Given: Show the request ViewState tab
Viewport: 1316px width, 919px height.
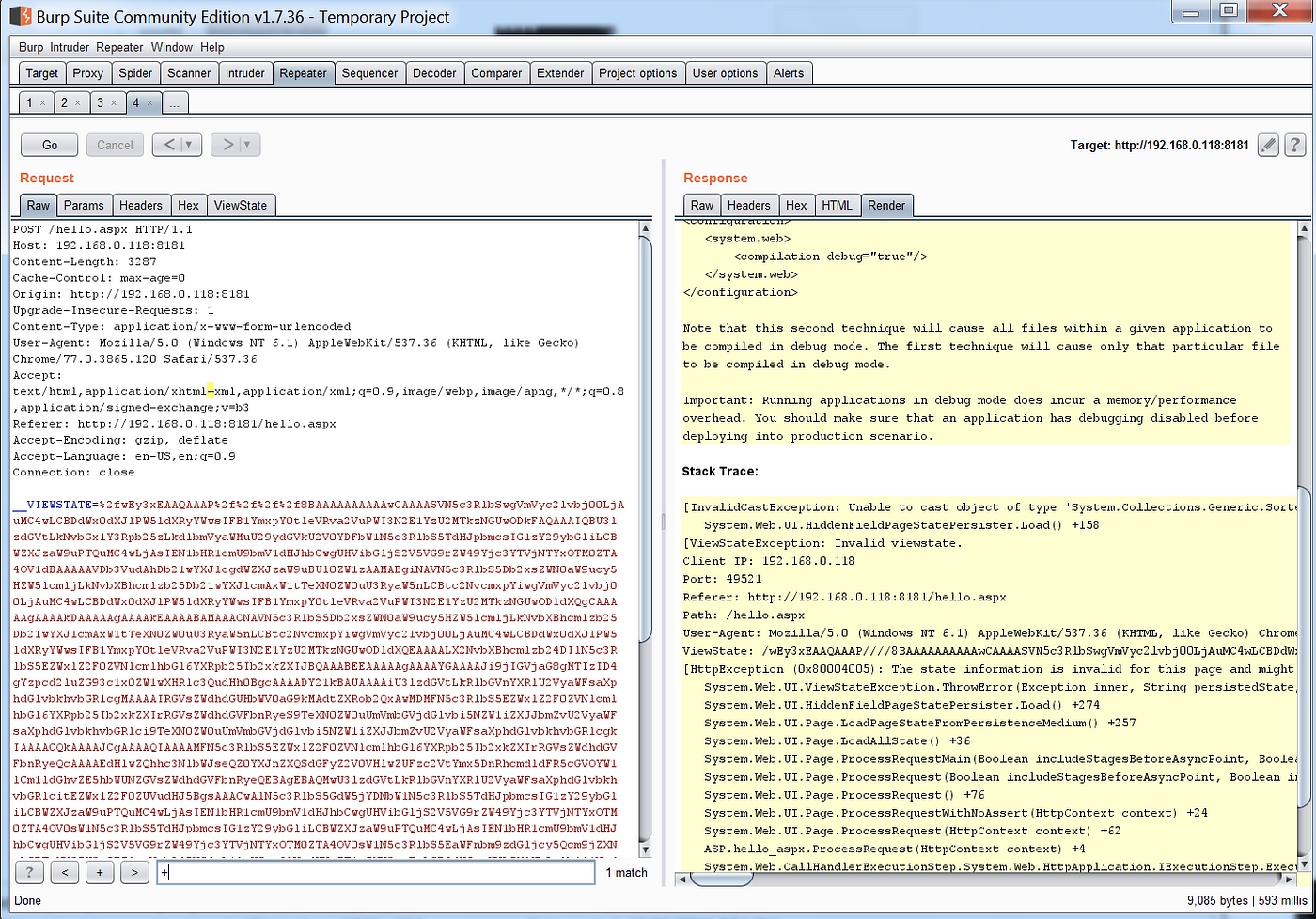Looking at the screenshot, I should pyautogui.click(x=241, y=205).
